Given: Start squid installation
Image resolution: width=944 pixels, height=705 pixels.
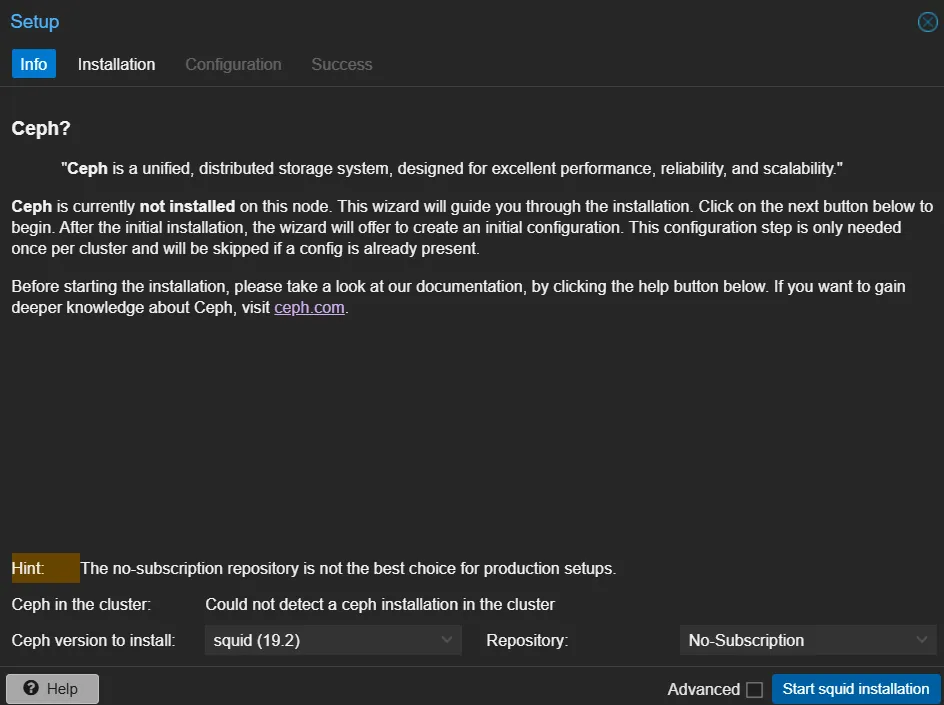Looking at the screenshot, I should coord(856,689).
